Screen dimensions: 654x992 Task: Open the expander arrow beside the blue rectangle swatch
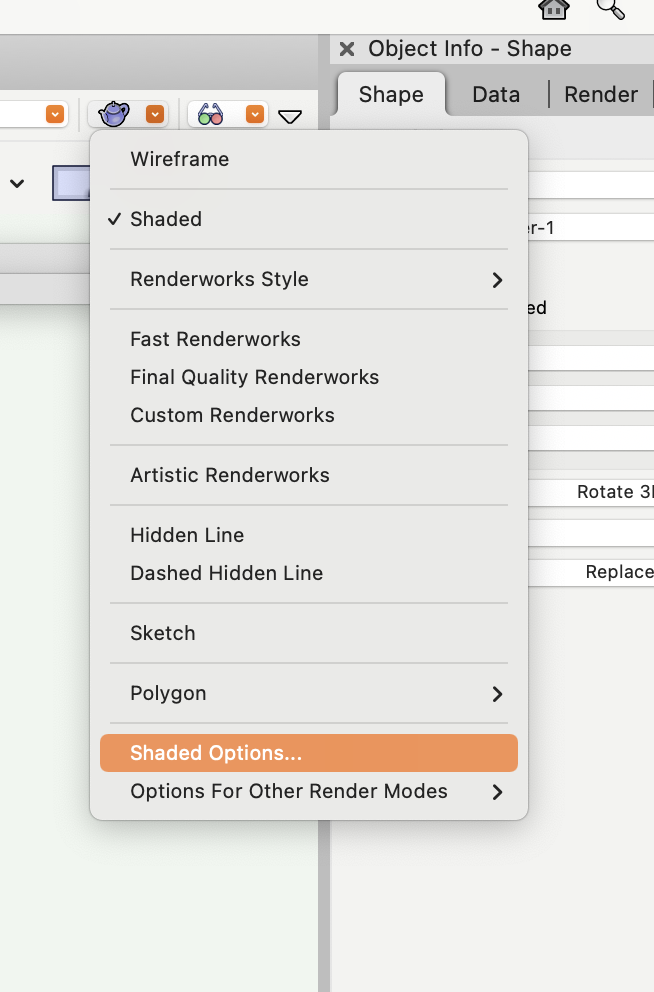click(x=17, y=183)
